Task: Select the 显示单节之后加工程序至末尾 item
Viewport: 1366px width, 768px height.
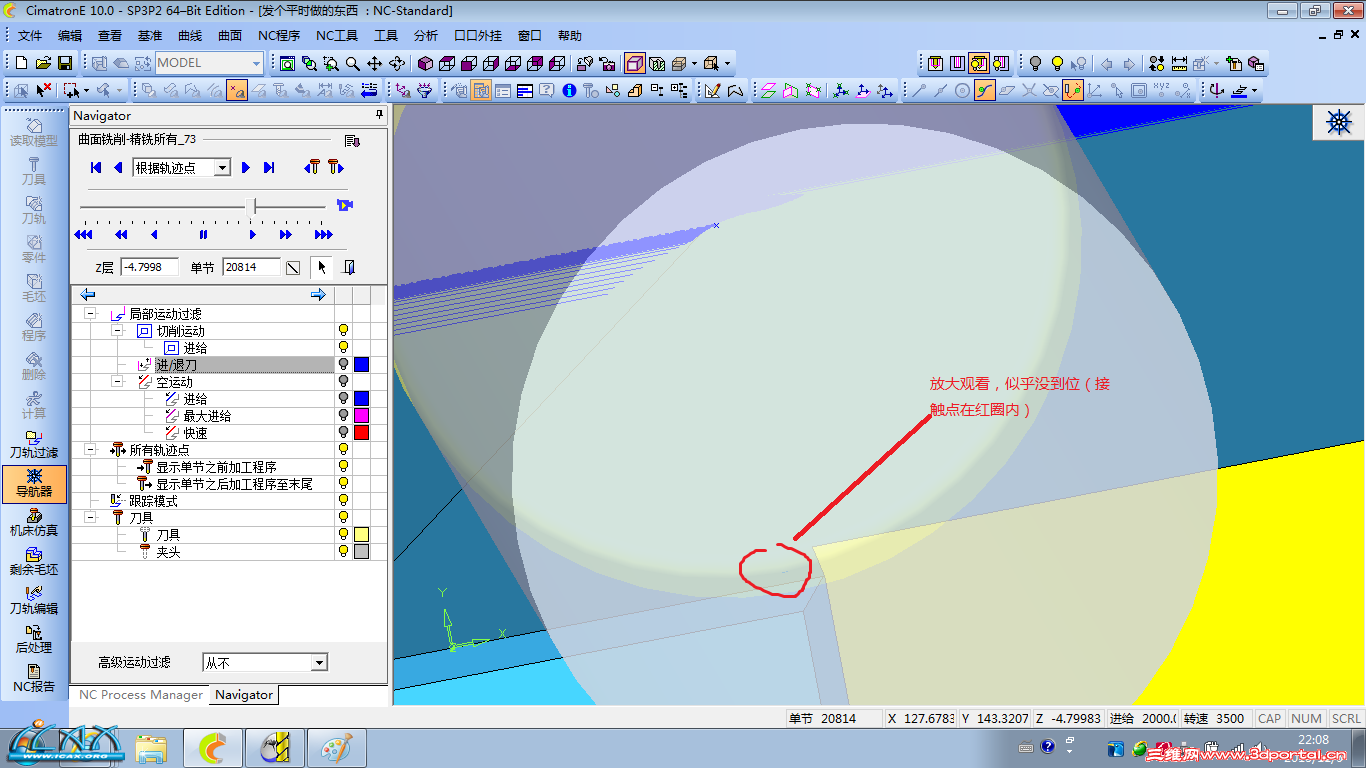Action: (234, 484)
